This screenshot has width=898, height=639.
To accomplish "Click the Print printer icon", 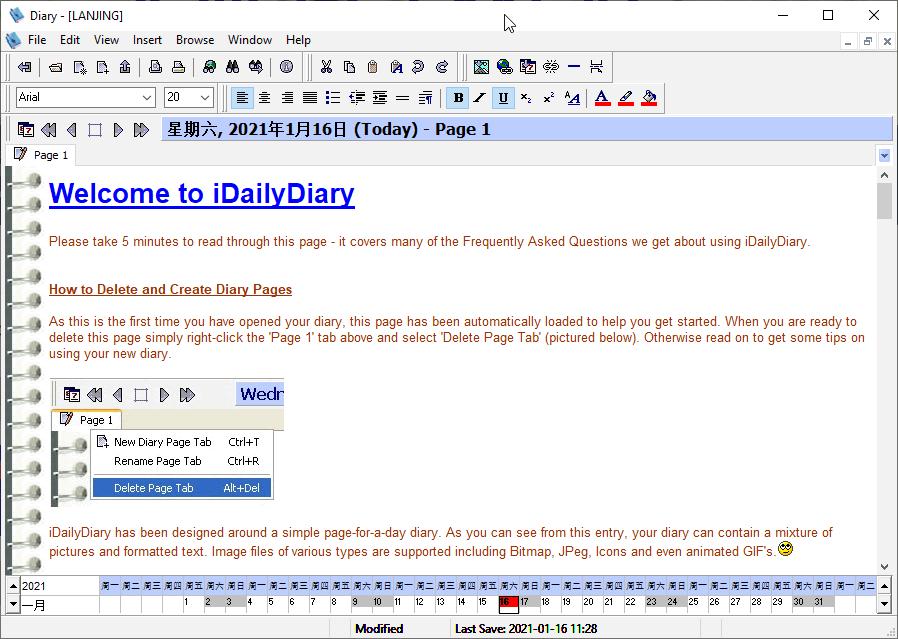I will pyautogui.click(x=178, y=67).
